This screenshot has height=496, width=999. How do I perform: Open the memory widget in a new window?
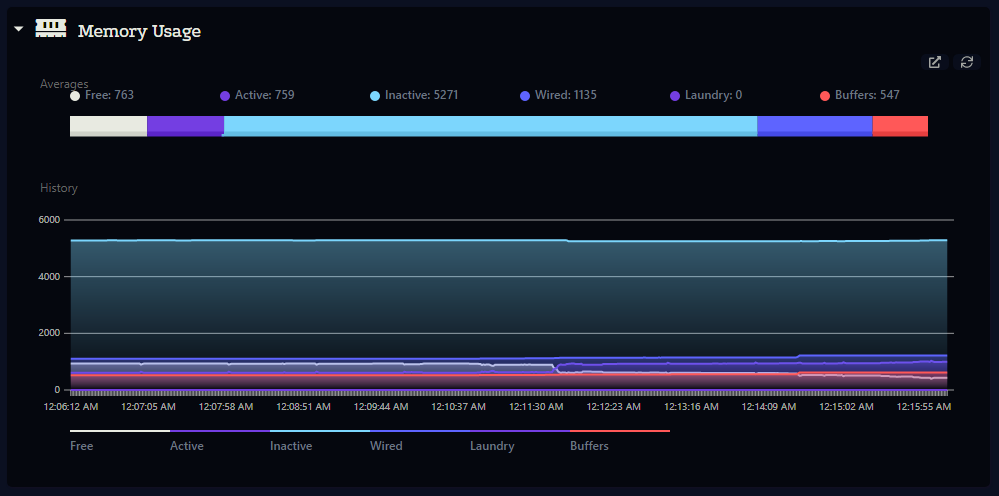point(935,62)
